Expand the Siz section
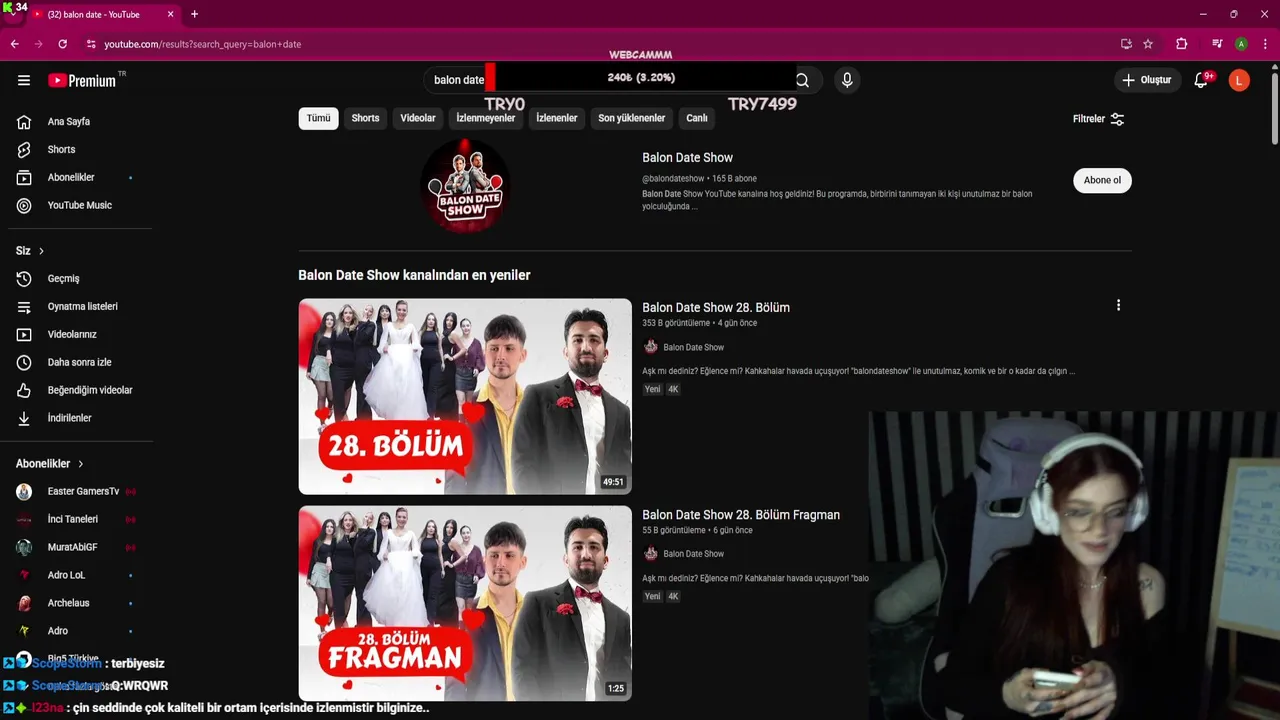Viewport: 1280px width, 720px height. [30, 251]
